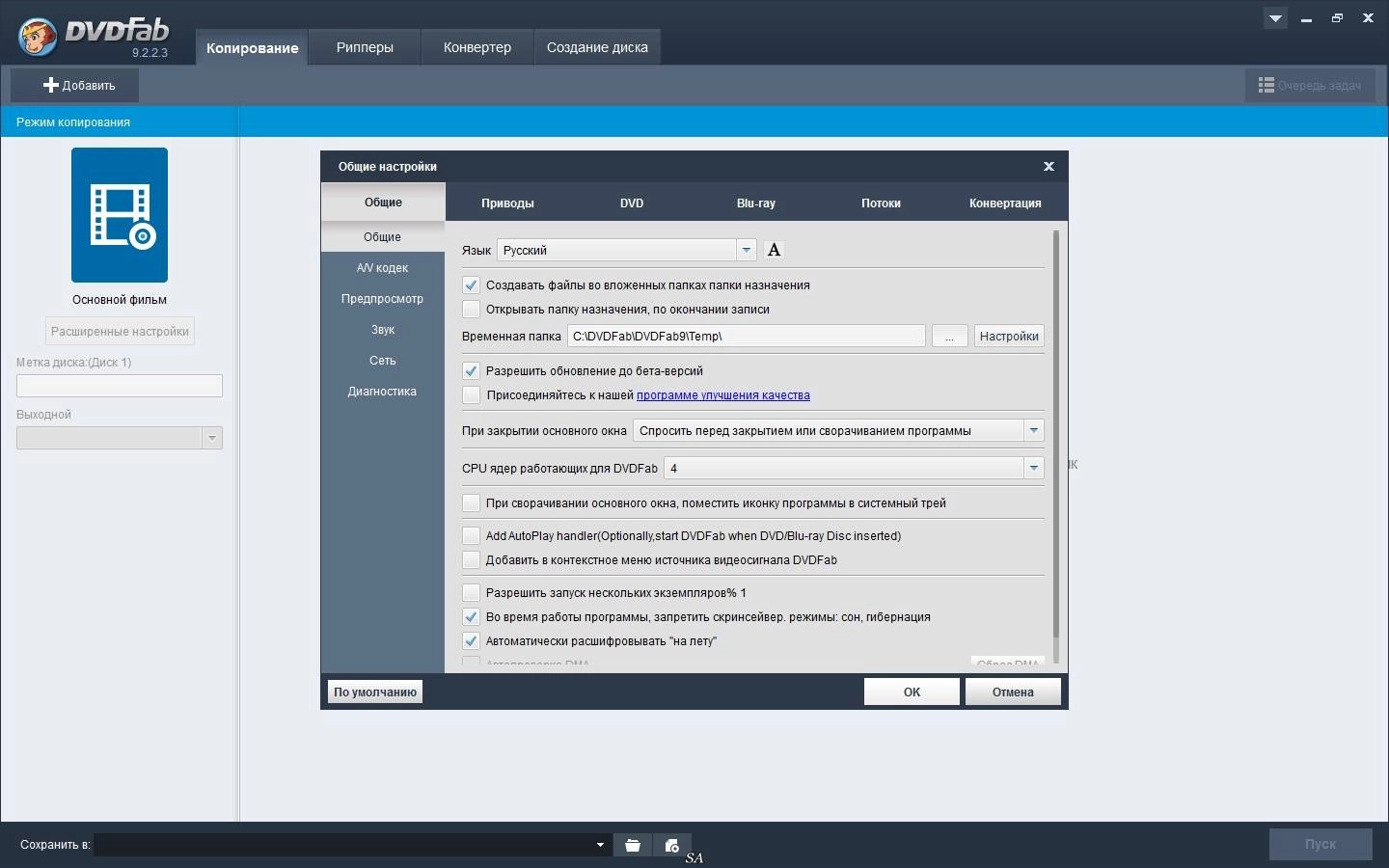
Task: Select Общие in the settings sidebar
Action: pos(382,237)
